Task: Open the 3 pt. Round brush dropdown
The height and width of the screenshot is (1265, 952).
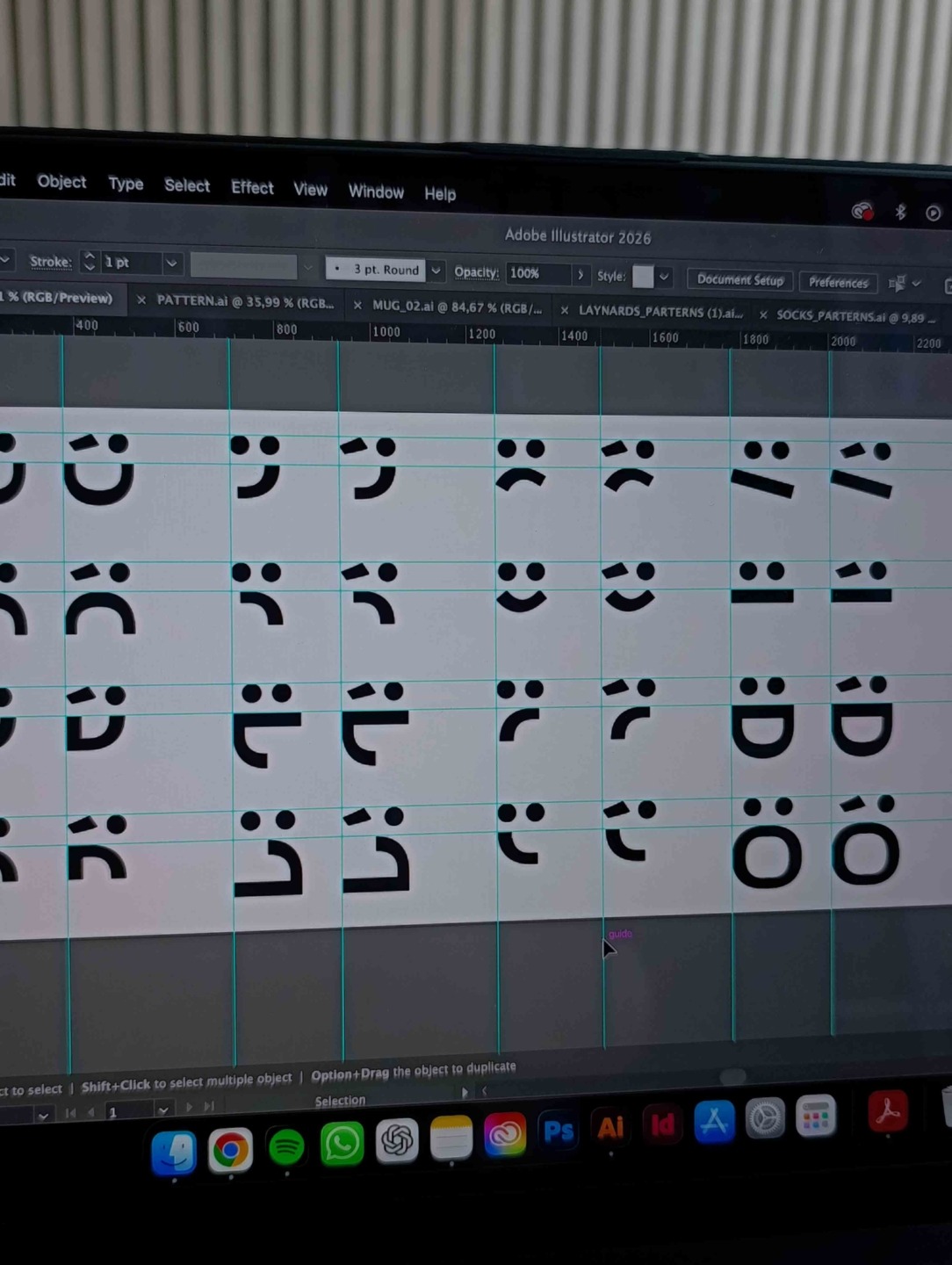Action: click(x=436, y=271)
